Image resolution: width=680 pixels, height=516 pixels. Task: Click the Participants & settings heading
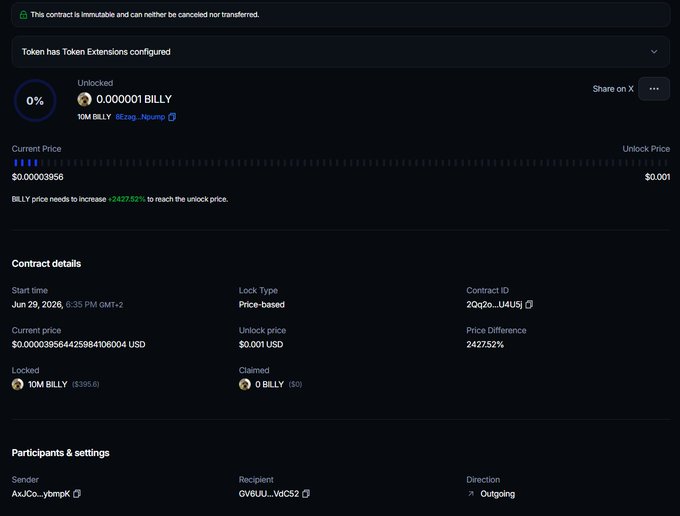click(60, 453)
